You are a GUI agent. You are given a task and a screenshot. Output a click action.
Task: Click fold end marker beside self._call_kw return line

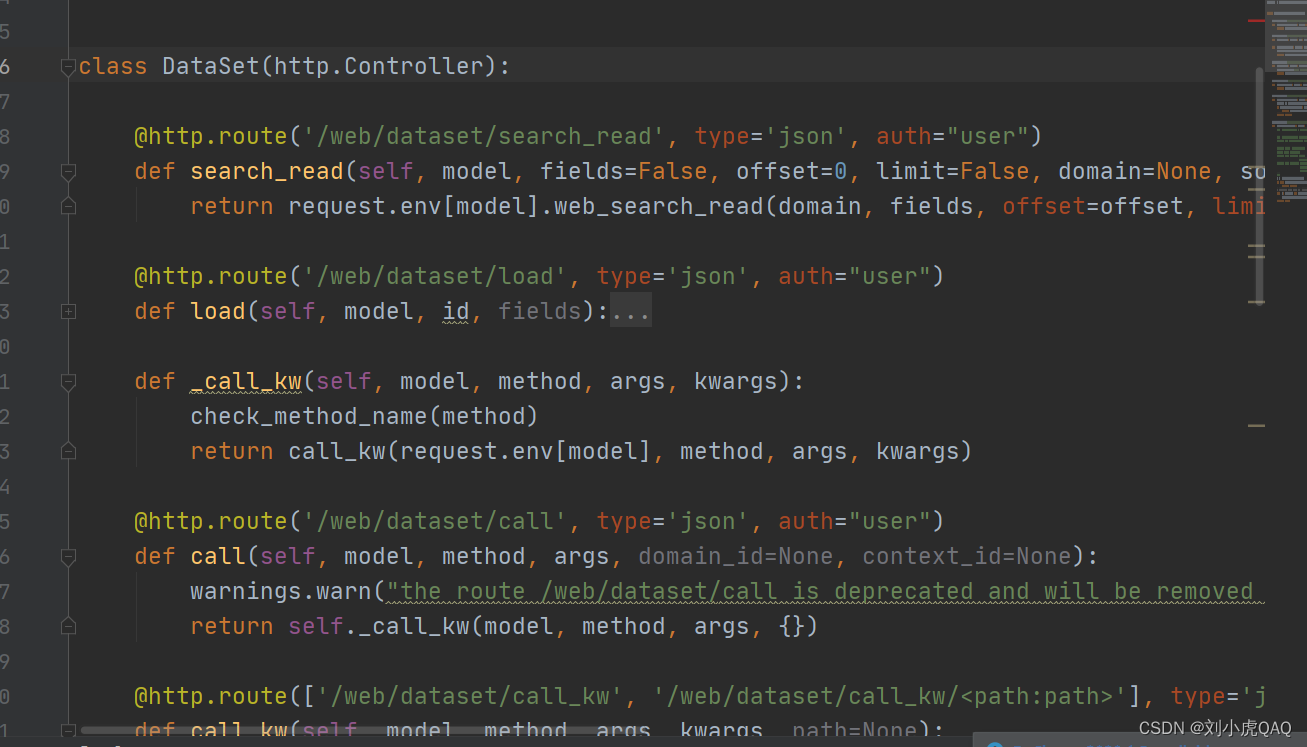click(68, 626)
